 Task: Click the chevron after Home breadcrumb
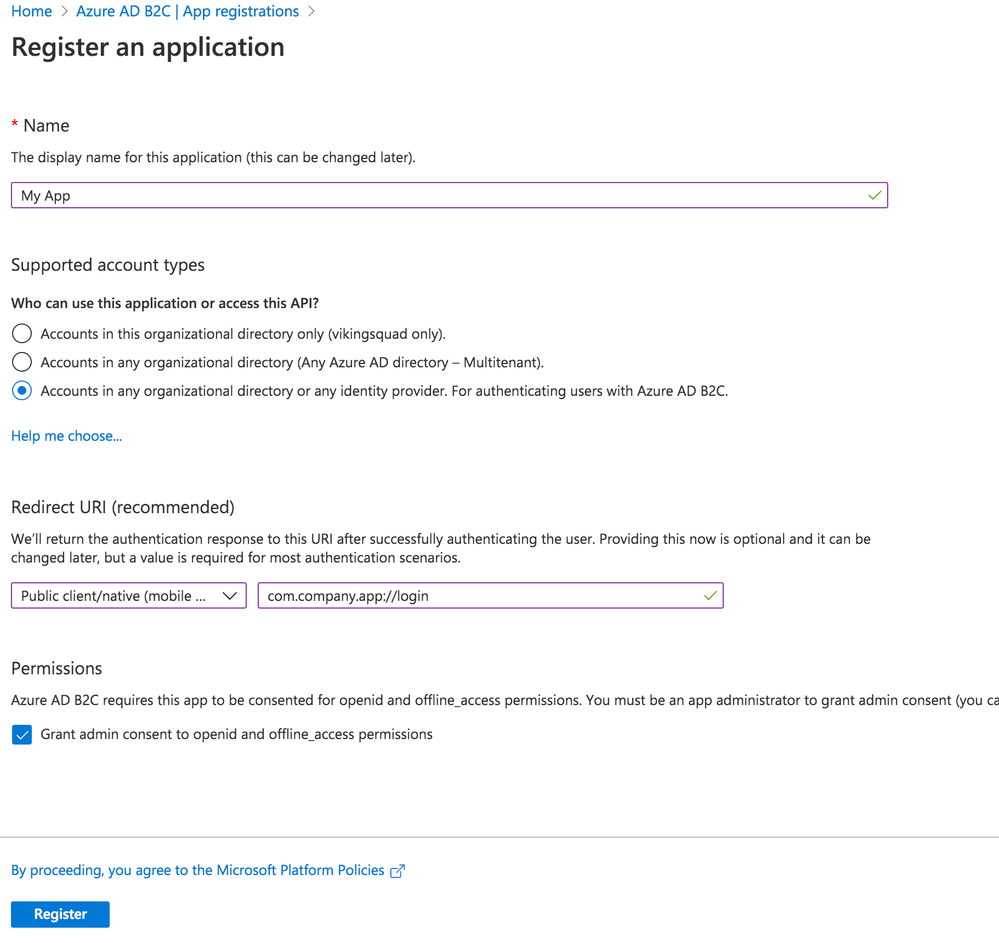point(64,12)
